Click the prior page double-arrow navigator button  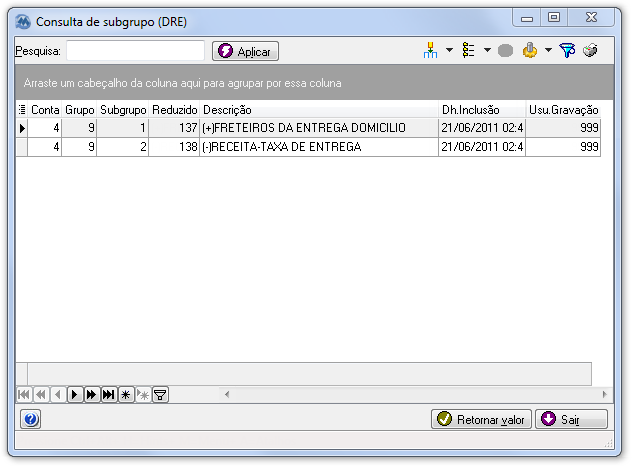click(x=41, y=394)
